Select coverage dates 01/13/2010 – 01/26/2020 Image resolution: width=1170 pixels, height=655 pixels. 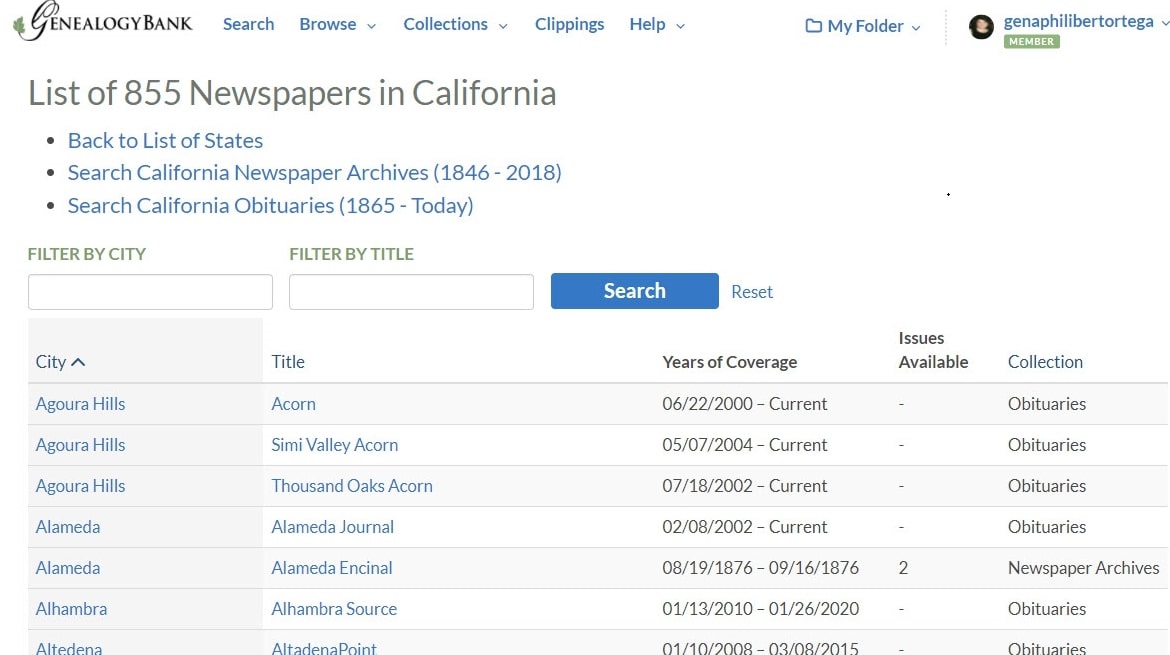[x=760, y=609]
